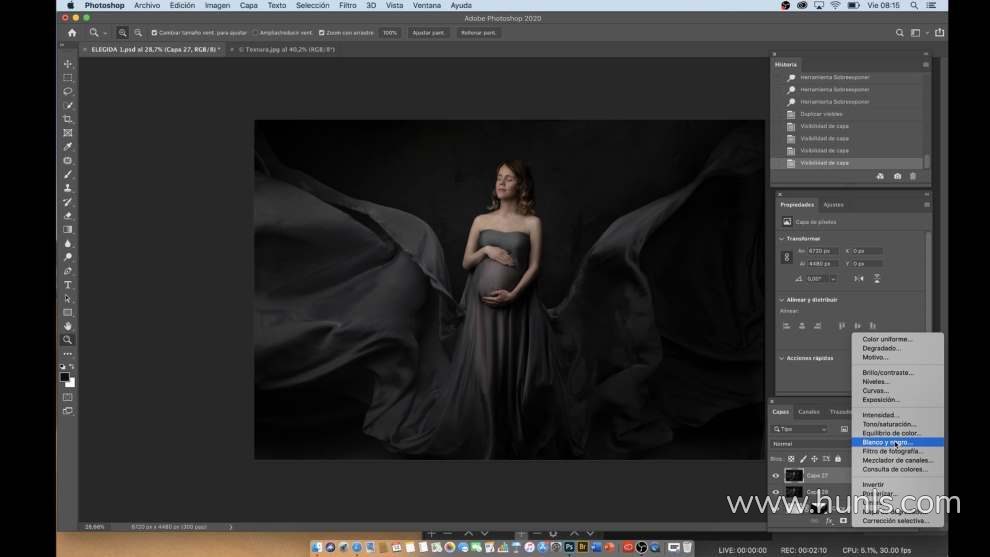Click the foreground color swatch
This screenshot has height=557, width=990.
(65, 377)
